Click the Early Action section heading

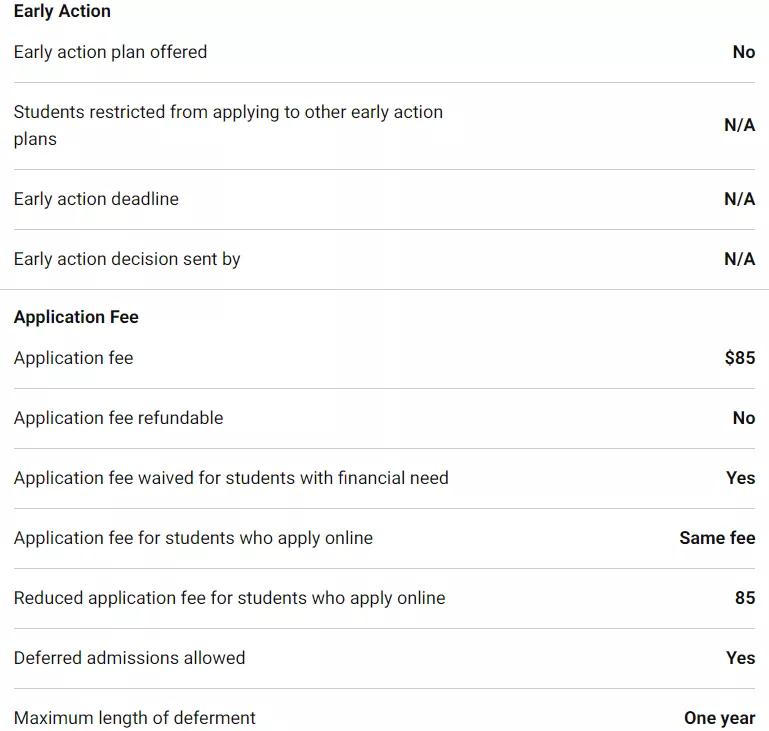tap(62, 11)
